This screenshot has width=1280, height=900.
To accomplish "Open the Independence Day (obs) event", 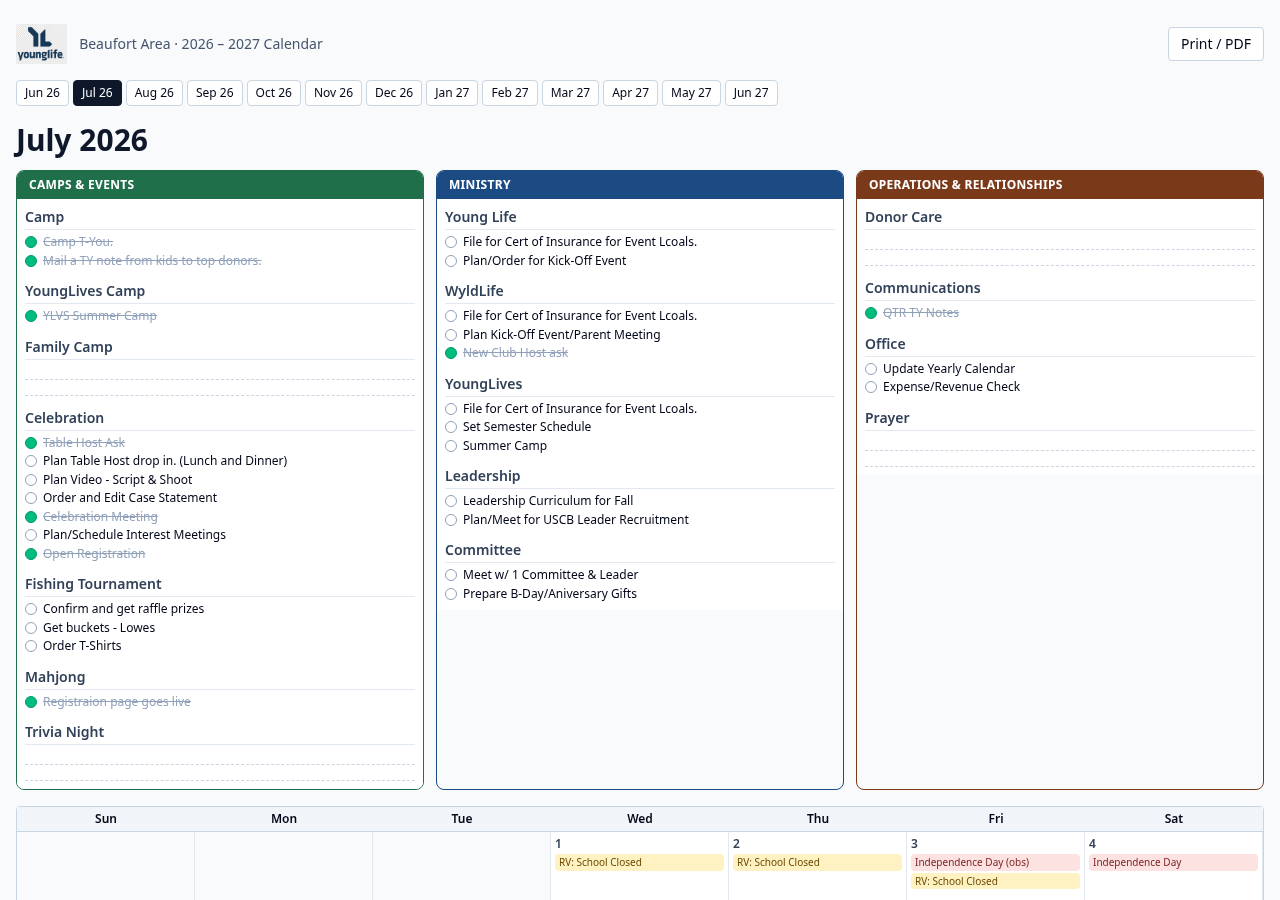I will [995, 862].
